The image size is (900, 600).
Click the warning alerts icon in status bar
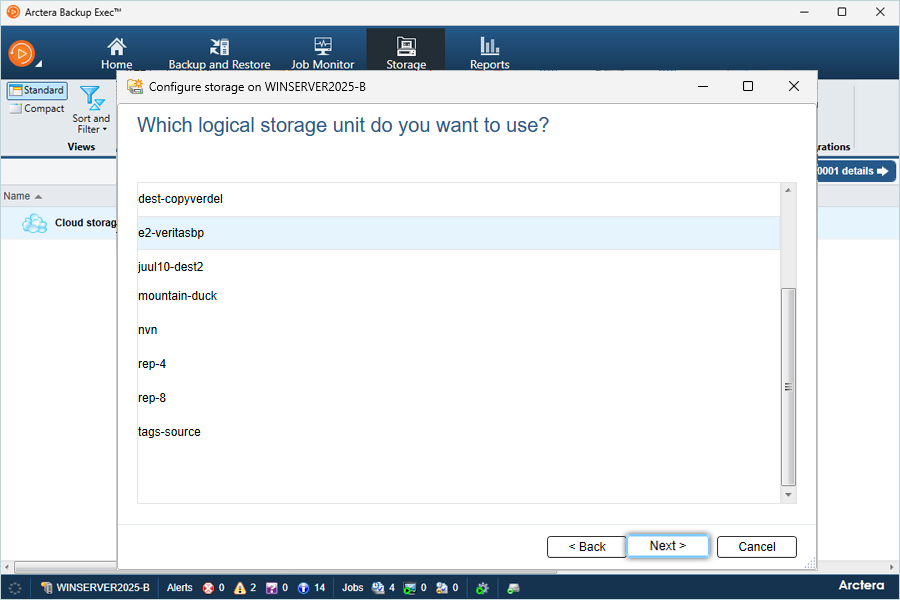[240, 588]
